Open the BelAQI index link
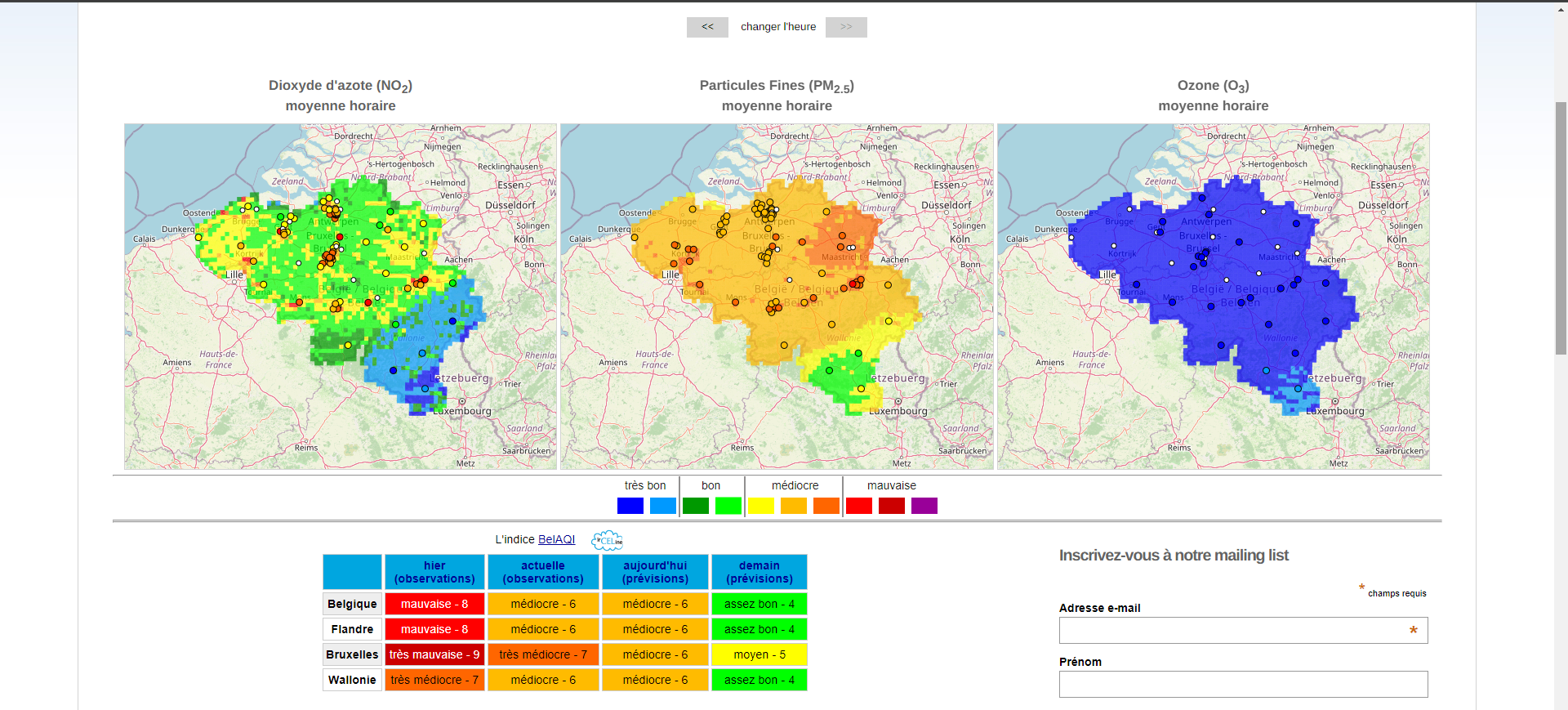Viewport: 1568px width, 710px height. point(556,539)
